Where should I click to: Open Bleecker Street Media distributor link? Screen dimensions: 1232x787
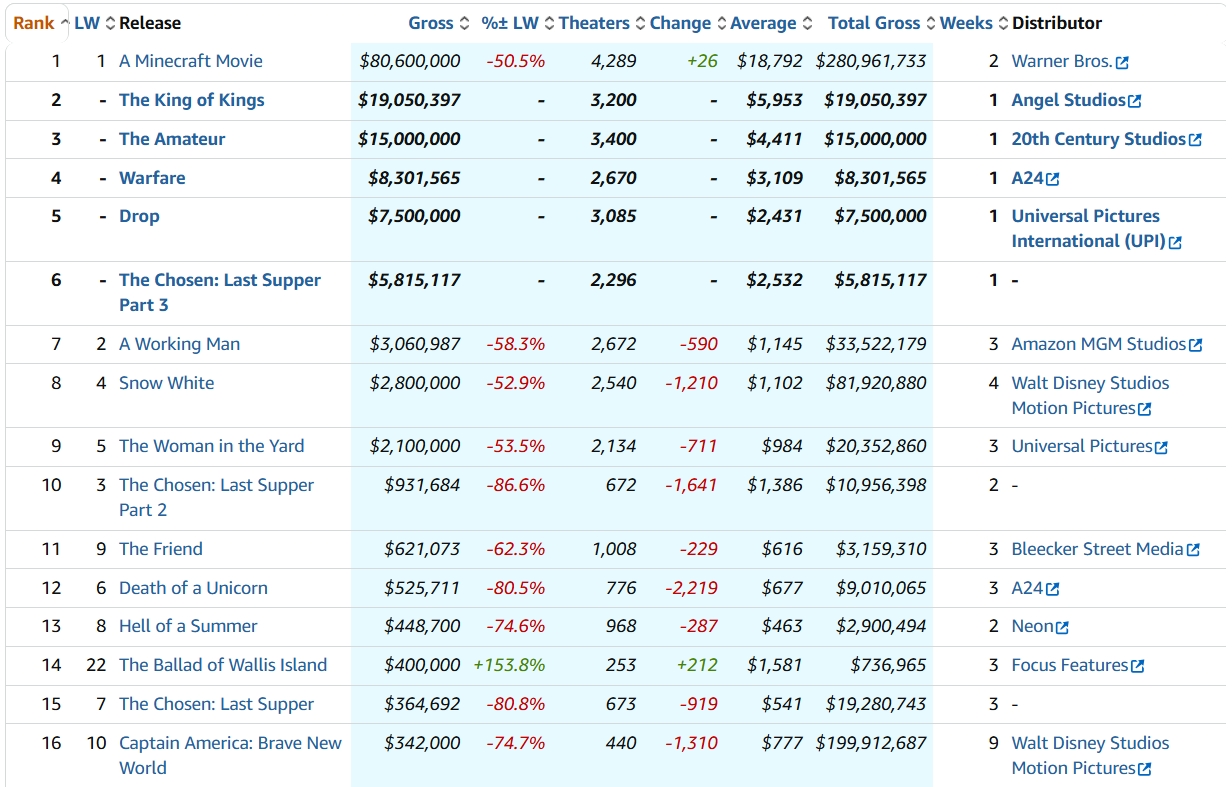point(1098,549)
